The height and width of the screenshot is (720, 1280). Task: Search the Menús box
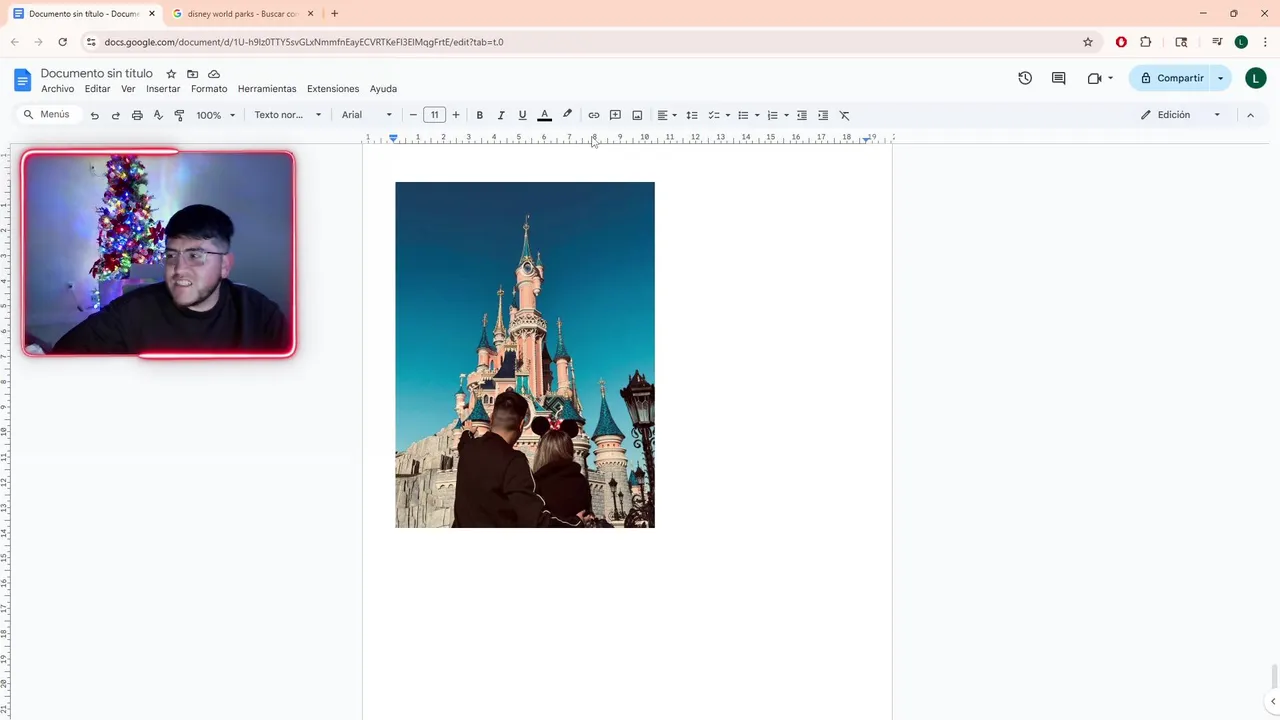coord(47,115)
